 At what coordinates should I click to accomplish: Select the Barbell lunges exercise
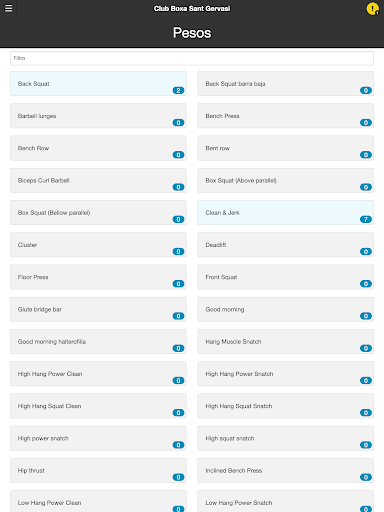pyautogui.click(x=98, y=116)
